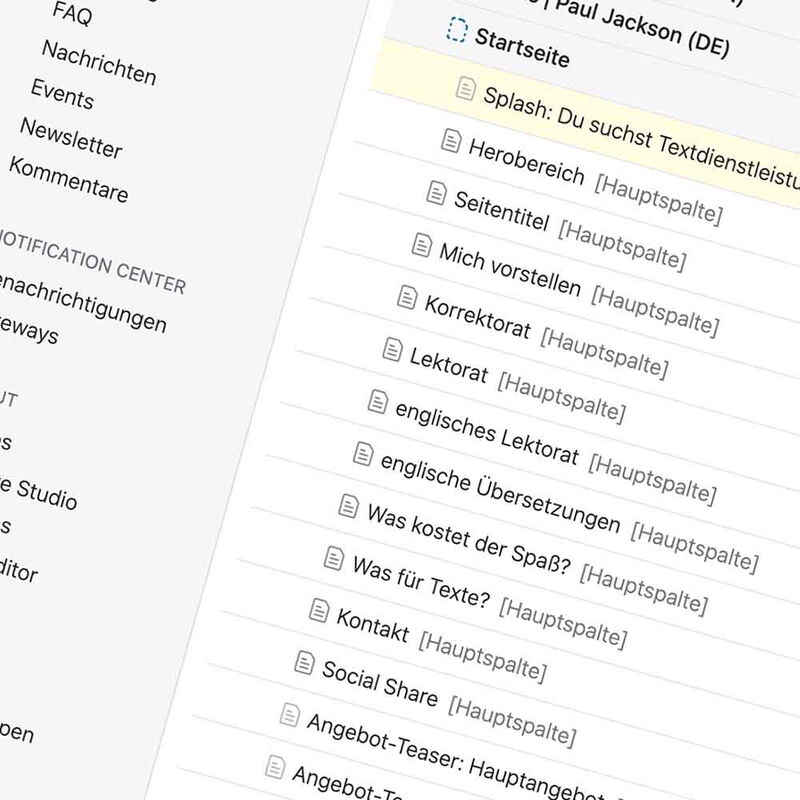
Task: Click the article icon beside Lektorat [Hauptspalte]
Action: (392, 349)
